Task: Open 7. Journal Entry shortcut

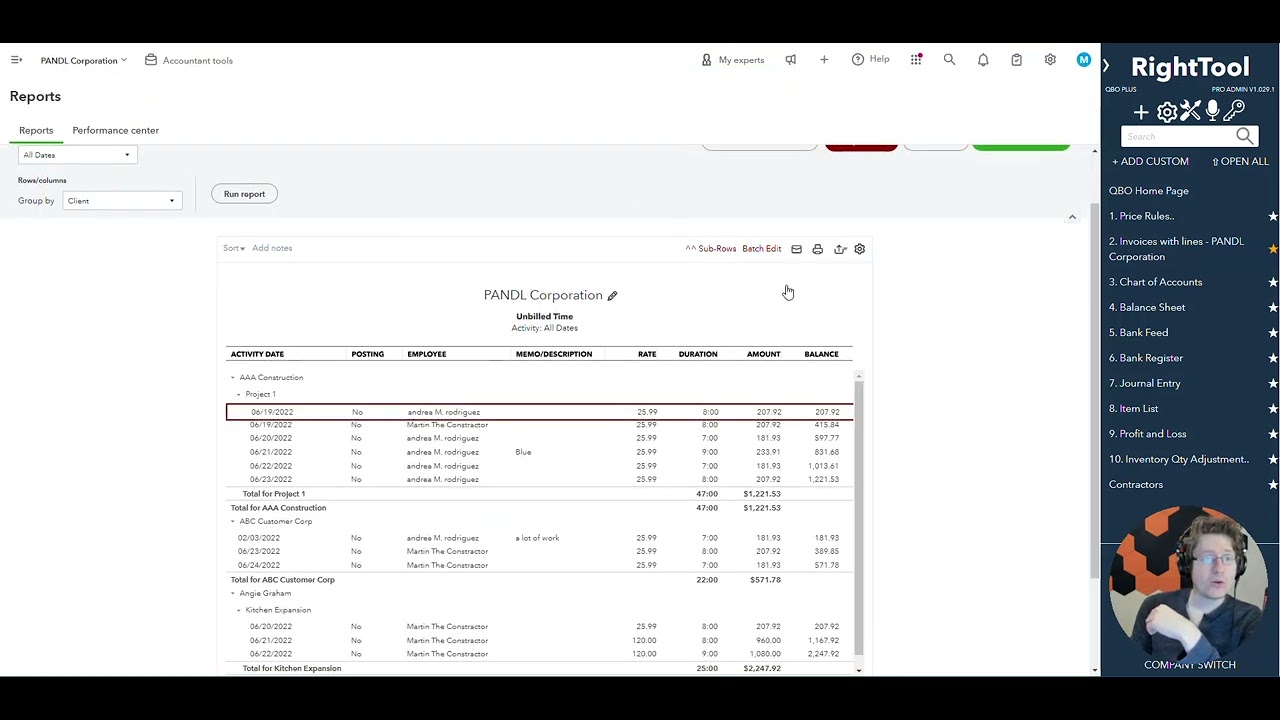Action: tap(1144, 383)
